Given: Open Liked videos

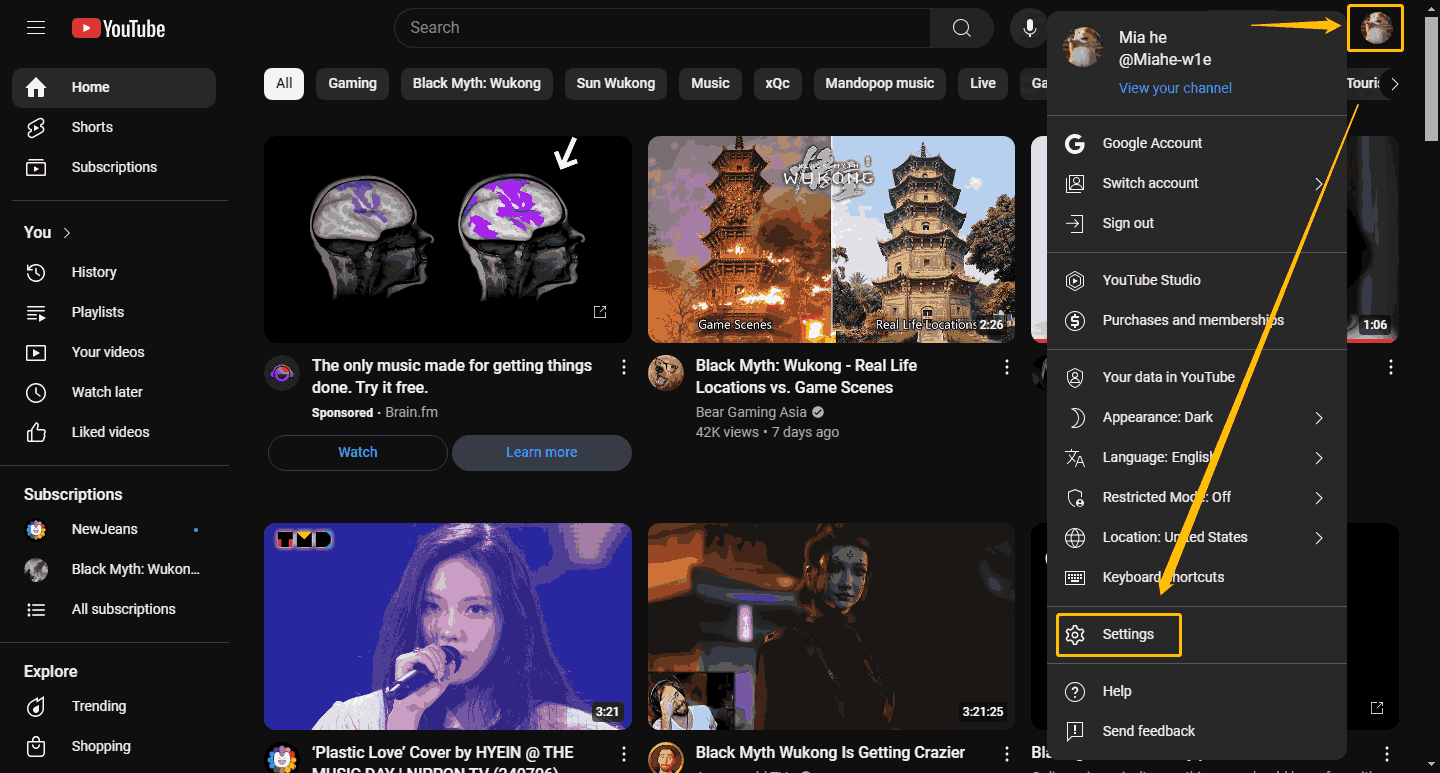Looking at the screenshot, I should point(114,432).
